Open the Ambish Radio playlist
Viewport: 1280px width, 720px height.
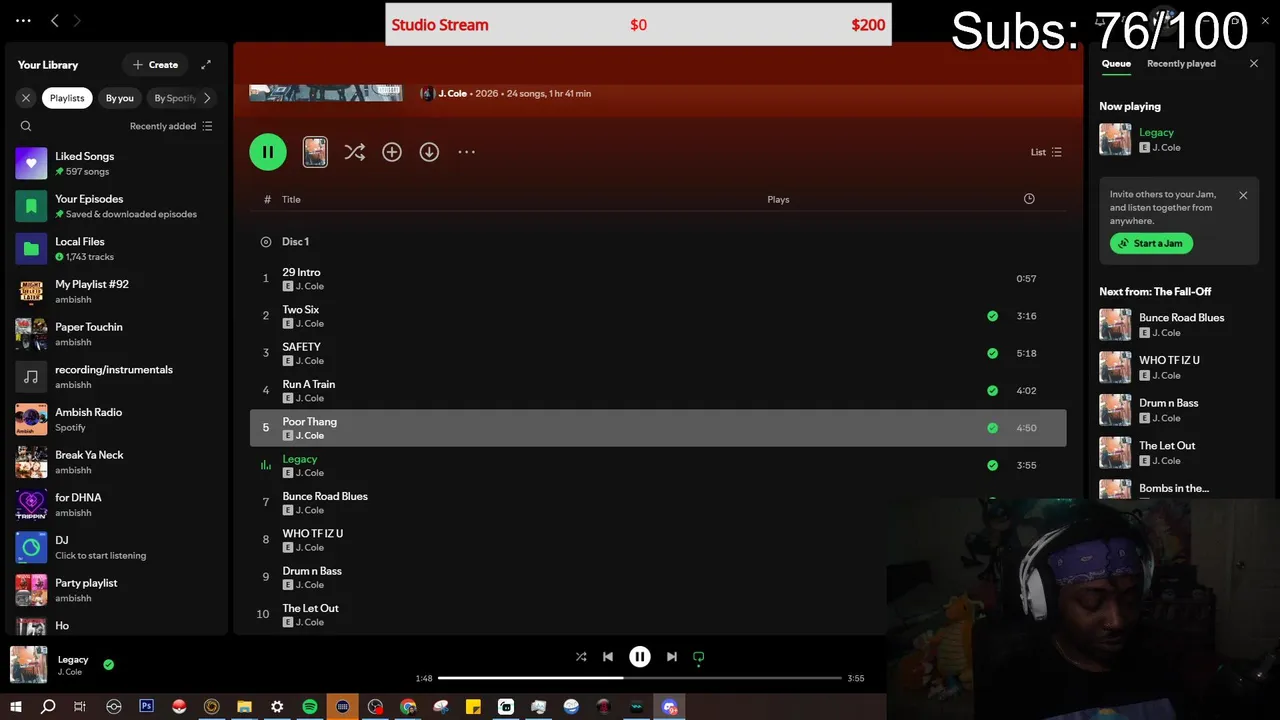(x=117, y=419)
